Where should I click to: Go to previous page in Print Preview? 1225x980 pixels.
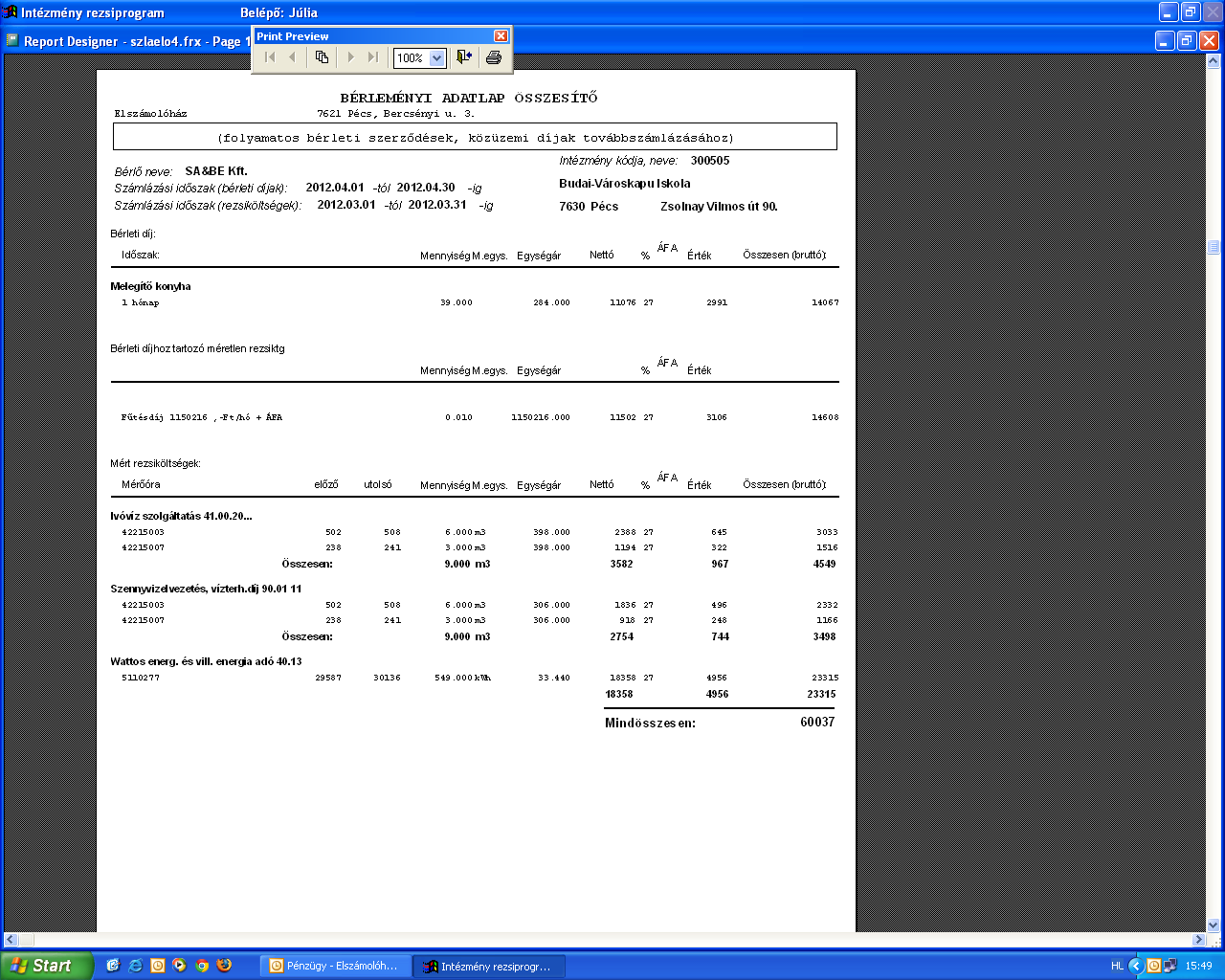click(293, 57)
